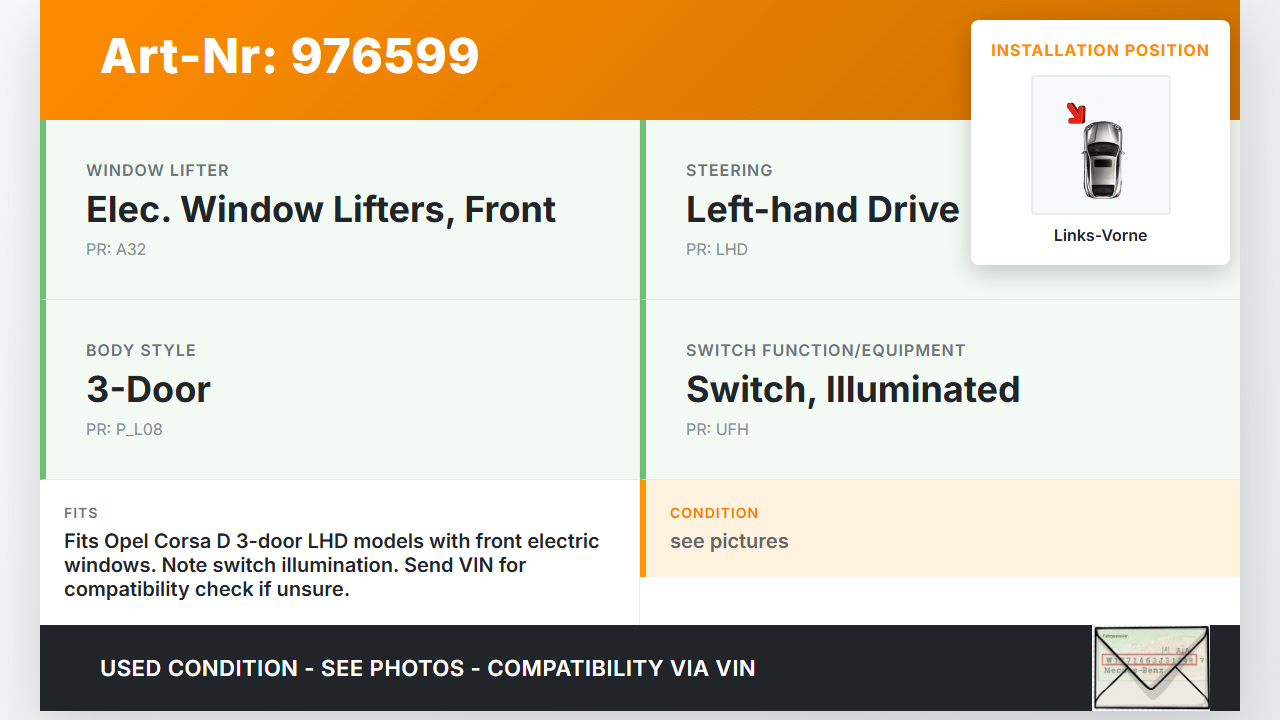Click the Fits Opel Corsa D description text
Viewport: 1280px width, 720px height.
point(331,565)
